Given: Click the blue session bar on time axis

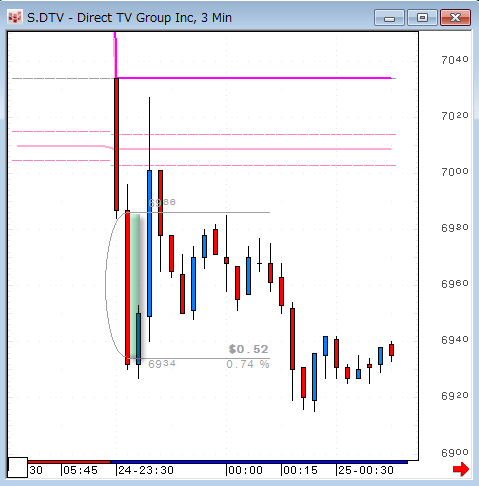Looking at the screenshot, I should click(259, 462).
